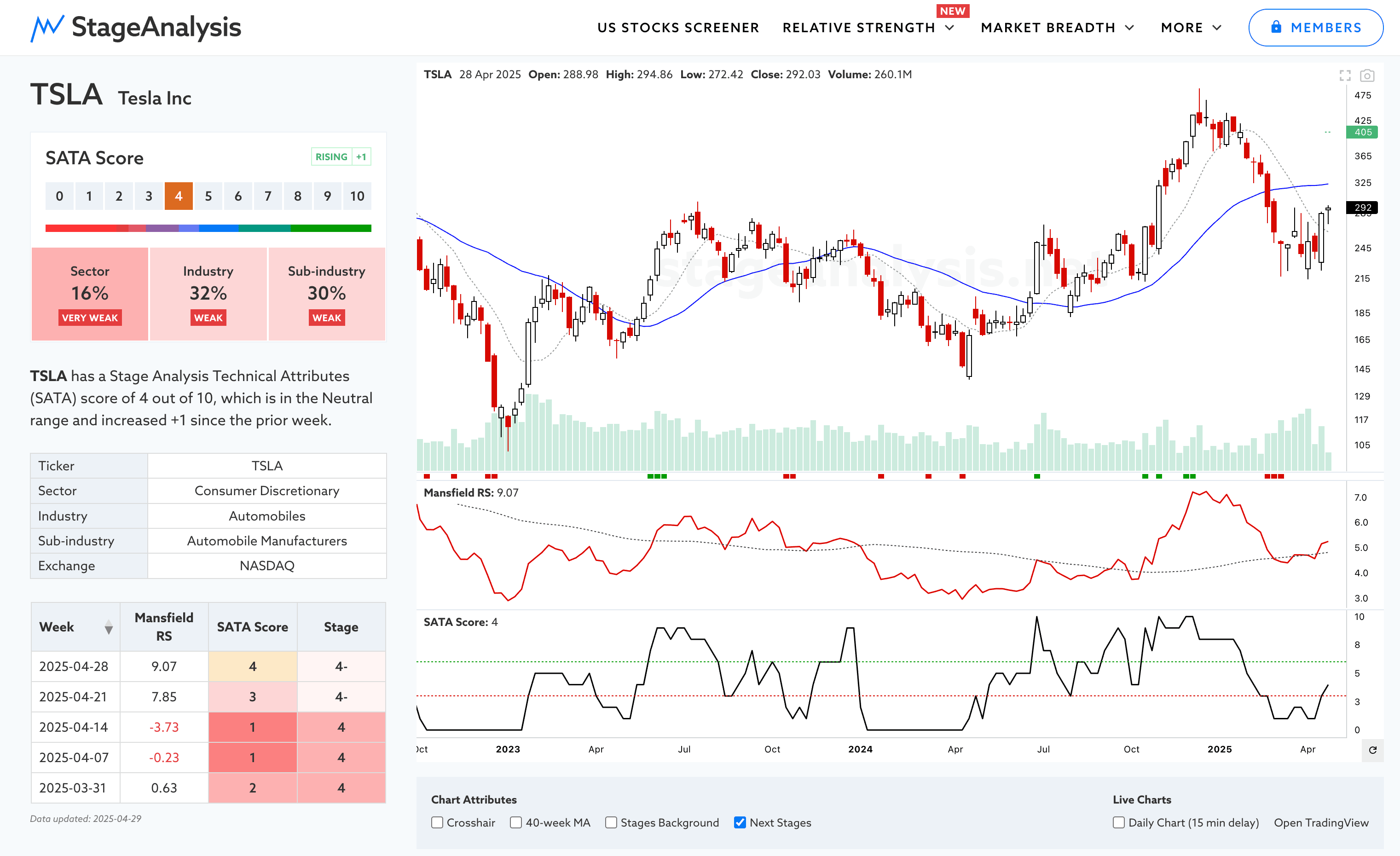Select the 2025-04-21 week row

208,696
